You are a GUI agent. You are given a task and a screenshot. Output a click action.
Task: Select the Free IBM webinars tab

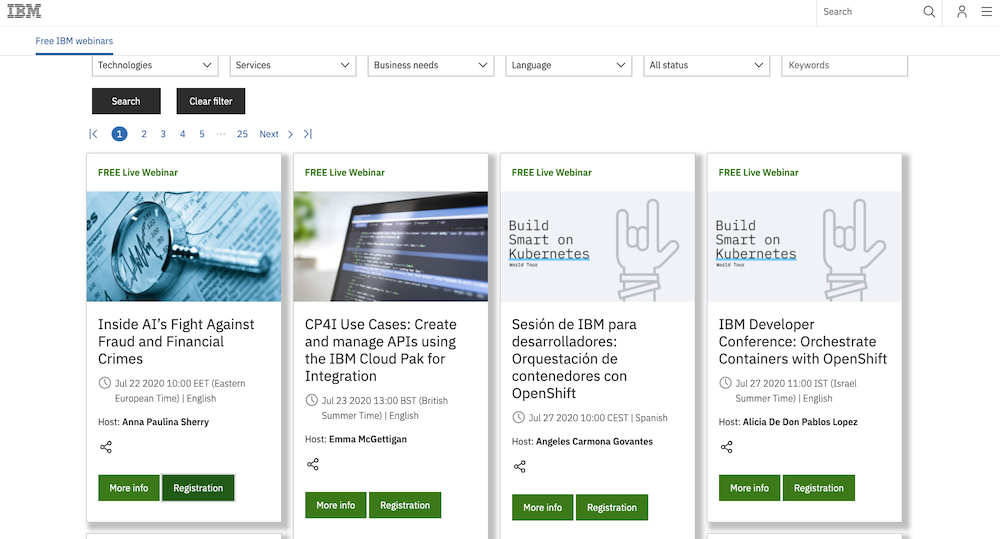pos(74,41)
